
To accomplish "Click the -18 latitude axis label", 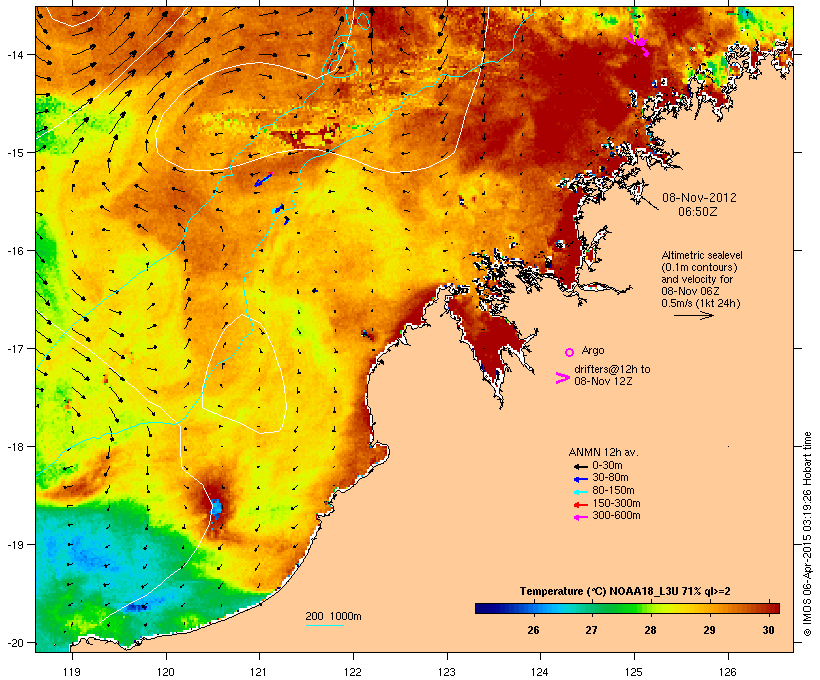I will 14,447.
